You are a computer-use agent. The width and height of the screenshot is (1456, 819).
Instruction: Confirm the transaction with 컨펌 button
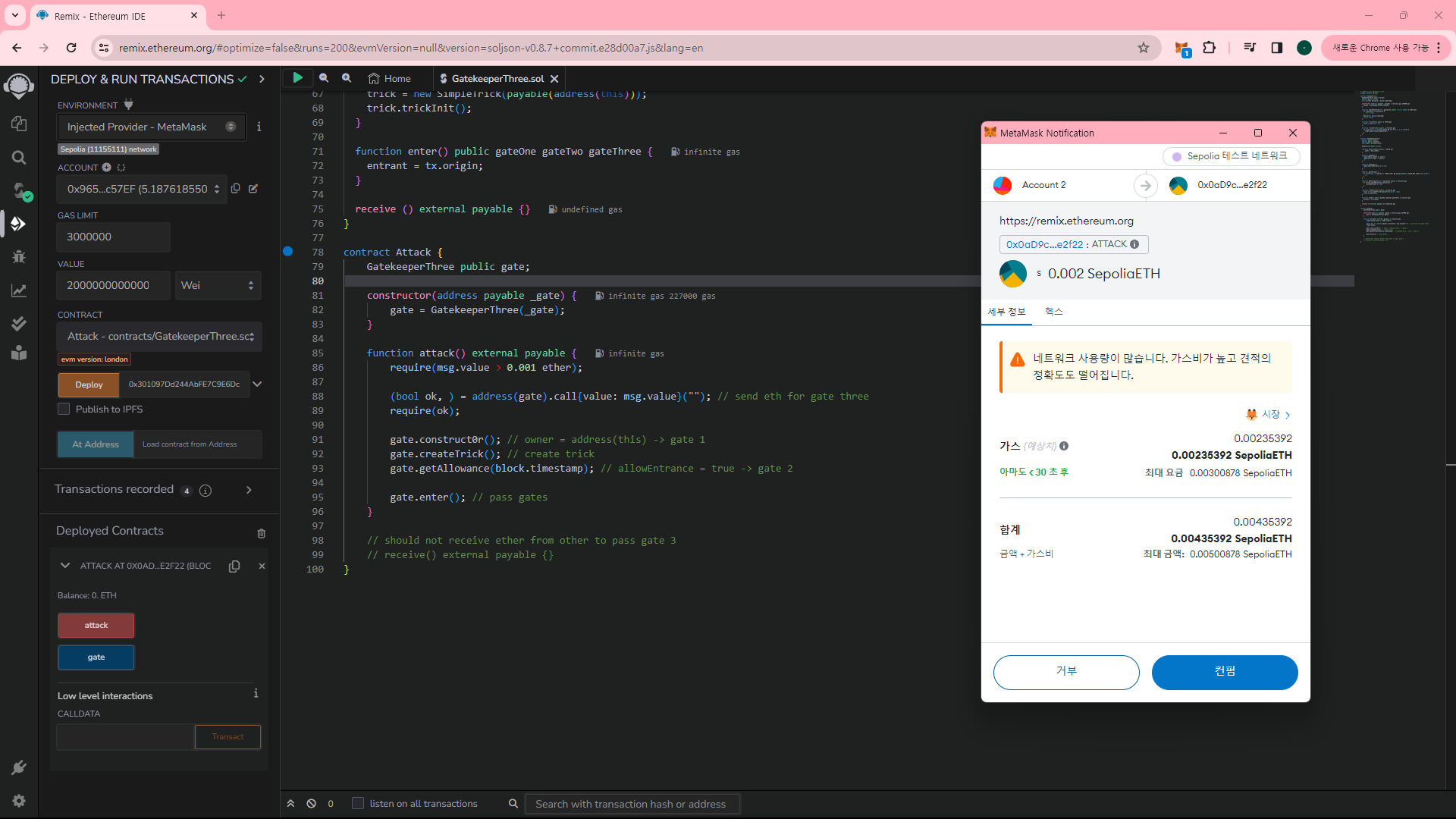pyautogui.click(x=1224, y=672)
